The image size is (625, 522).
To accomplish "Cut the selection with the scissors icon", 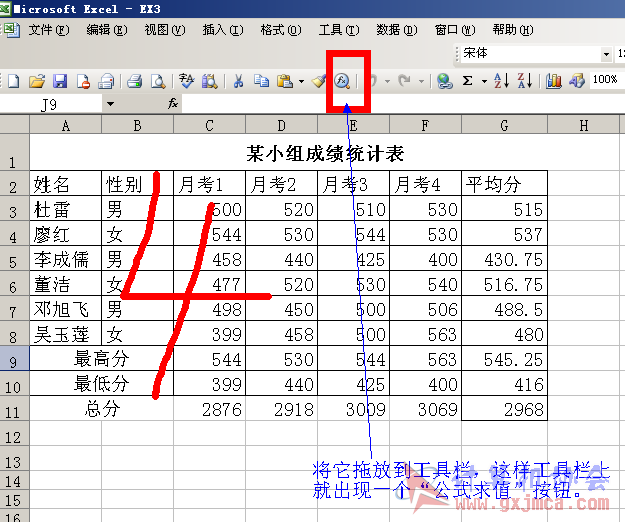I will point(238,81).
